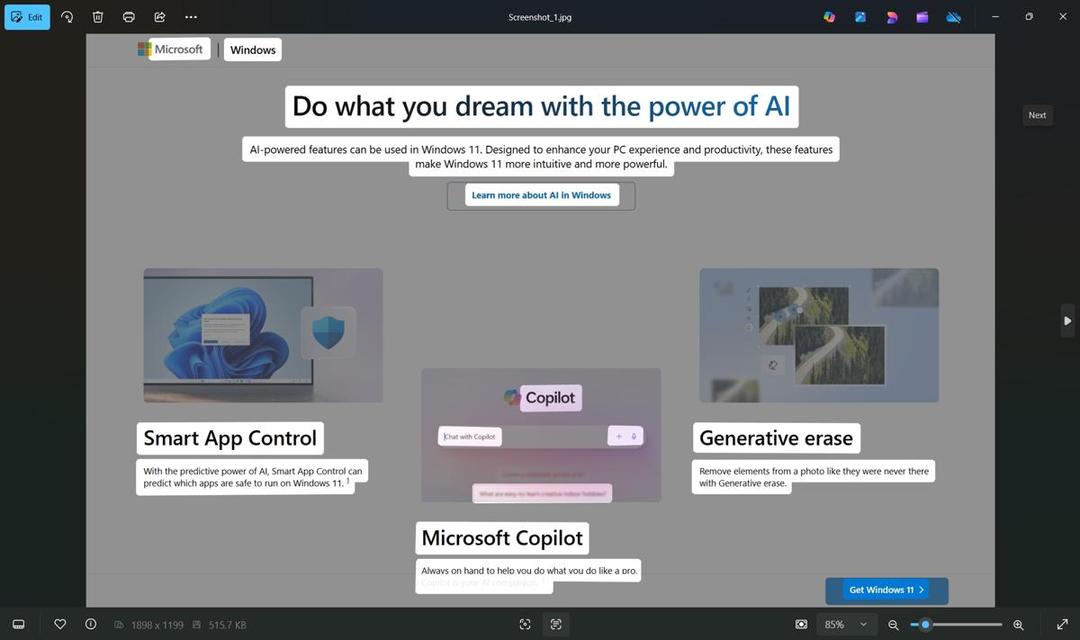Go to the next photo arrow
This screenshot has width=1080, height=640.
[1067, 321]
